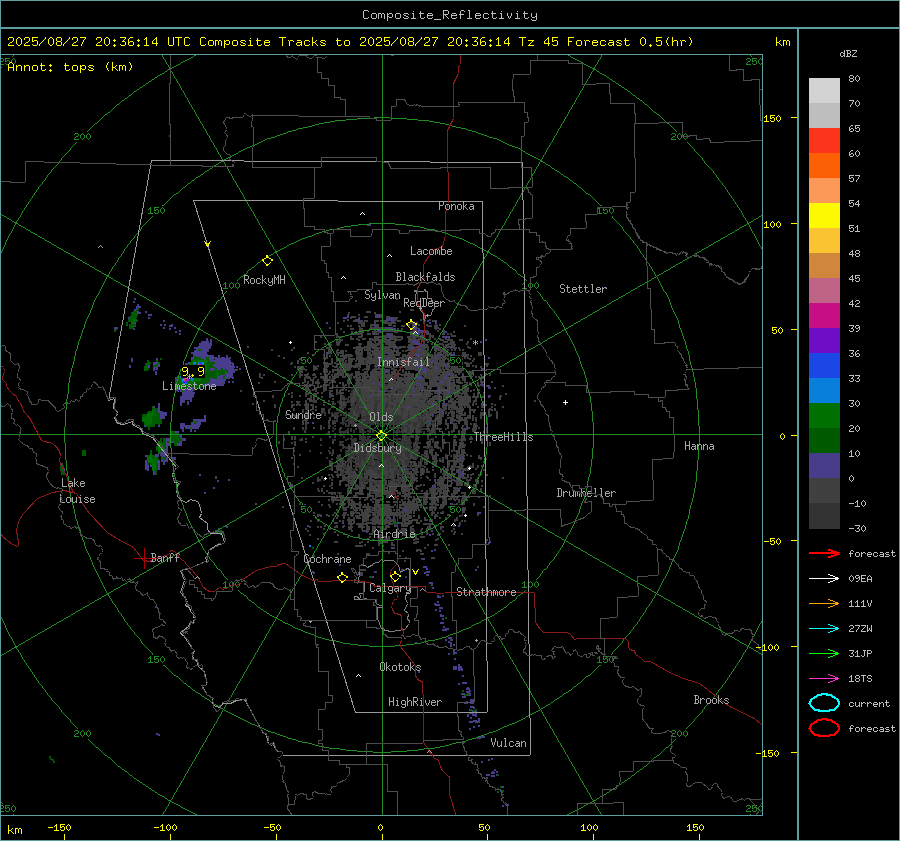
Task: Click the Sundre town label
Action: pos(303,415)
